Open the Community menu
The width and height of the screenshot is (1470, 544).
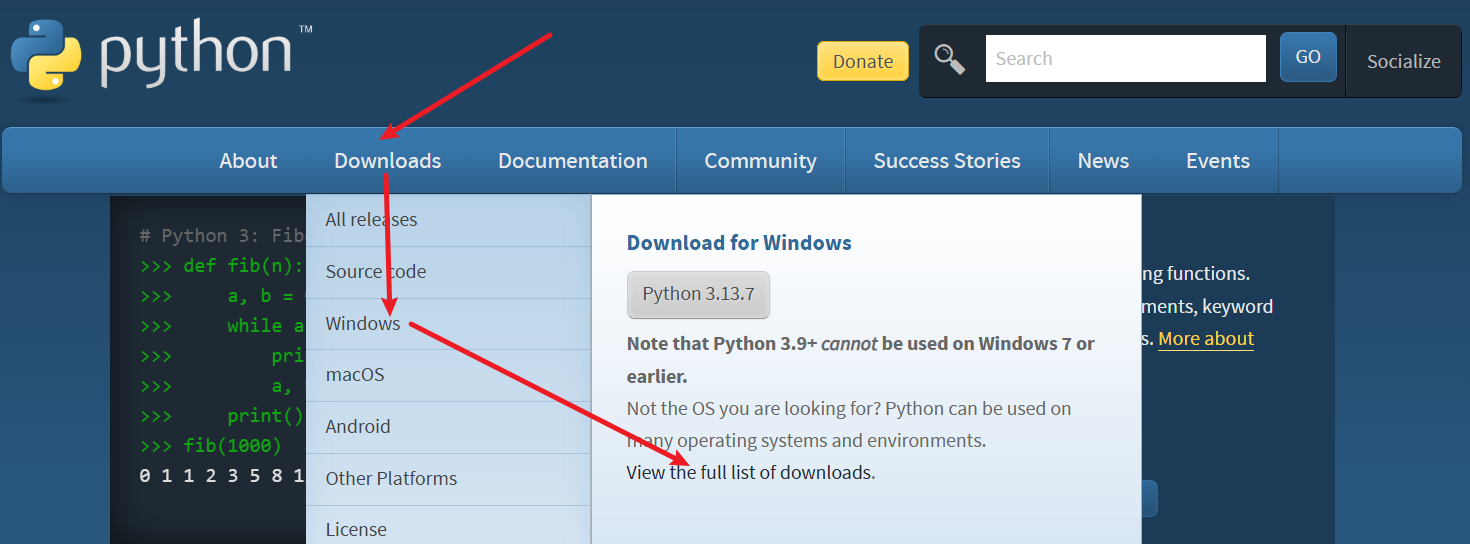tap(760, 161)
